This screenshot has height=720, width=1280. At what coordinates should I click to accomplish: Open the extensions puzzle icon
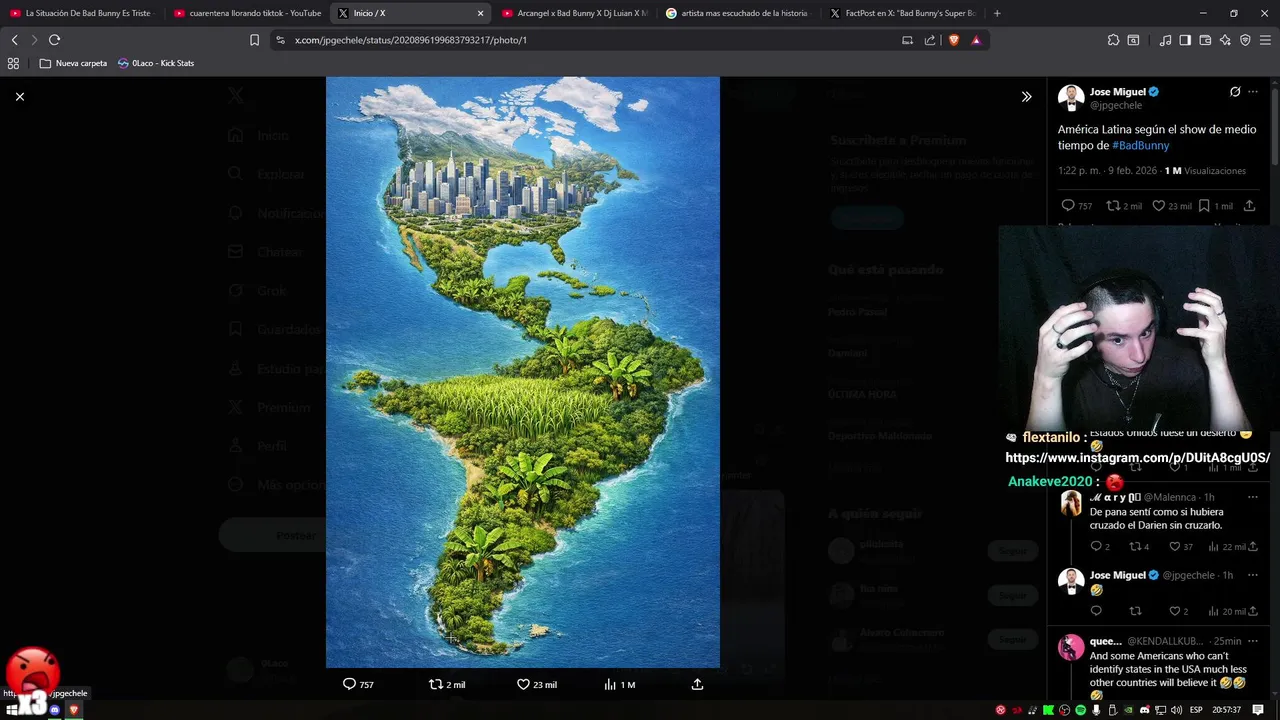tap(1113, 40)
